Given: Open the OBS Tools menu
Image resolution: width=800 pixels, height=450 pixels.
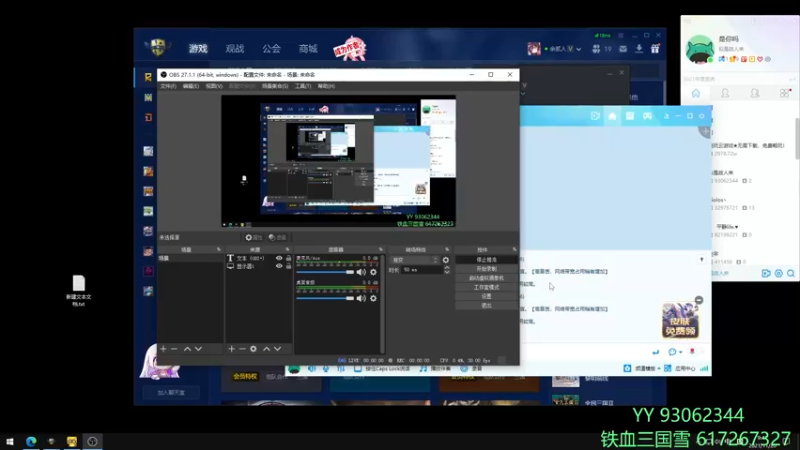Looking at the screenshot, I should (303, 86).
